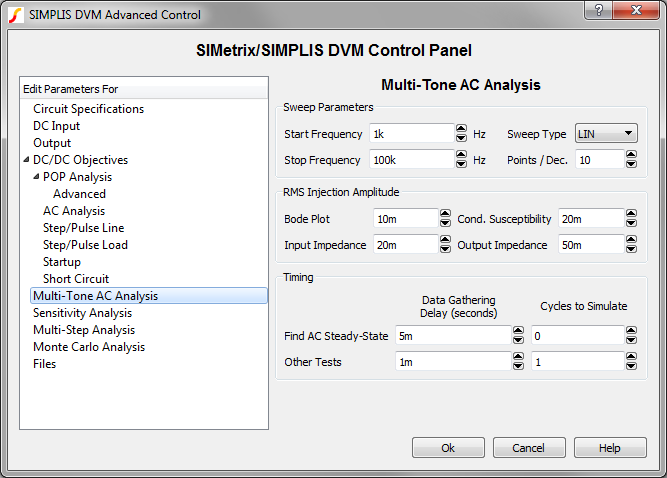Click the Stop Frequency spinner arrows
The width and height of the screenshot is (667, 478).
[461, 159]
